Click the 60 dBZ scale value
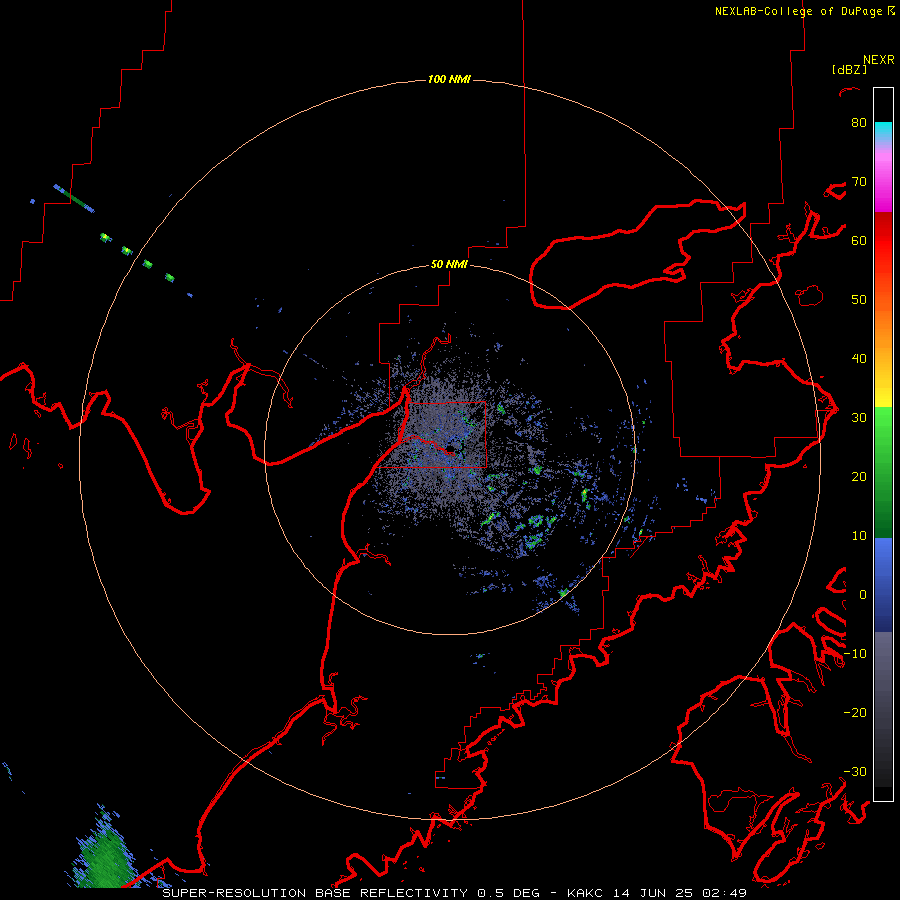 (x=859, y=240)
